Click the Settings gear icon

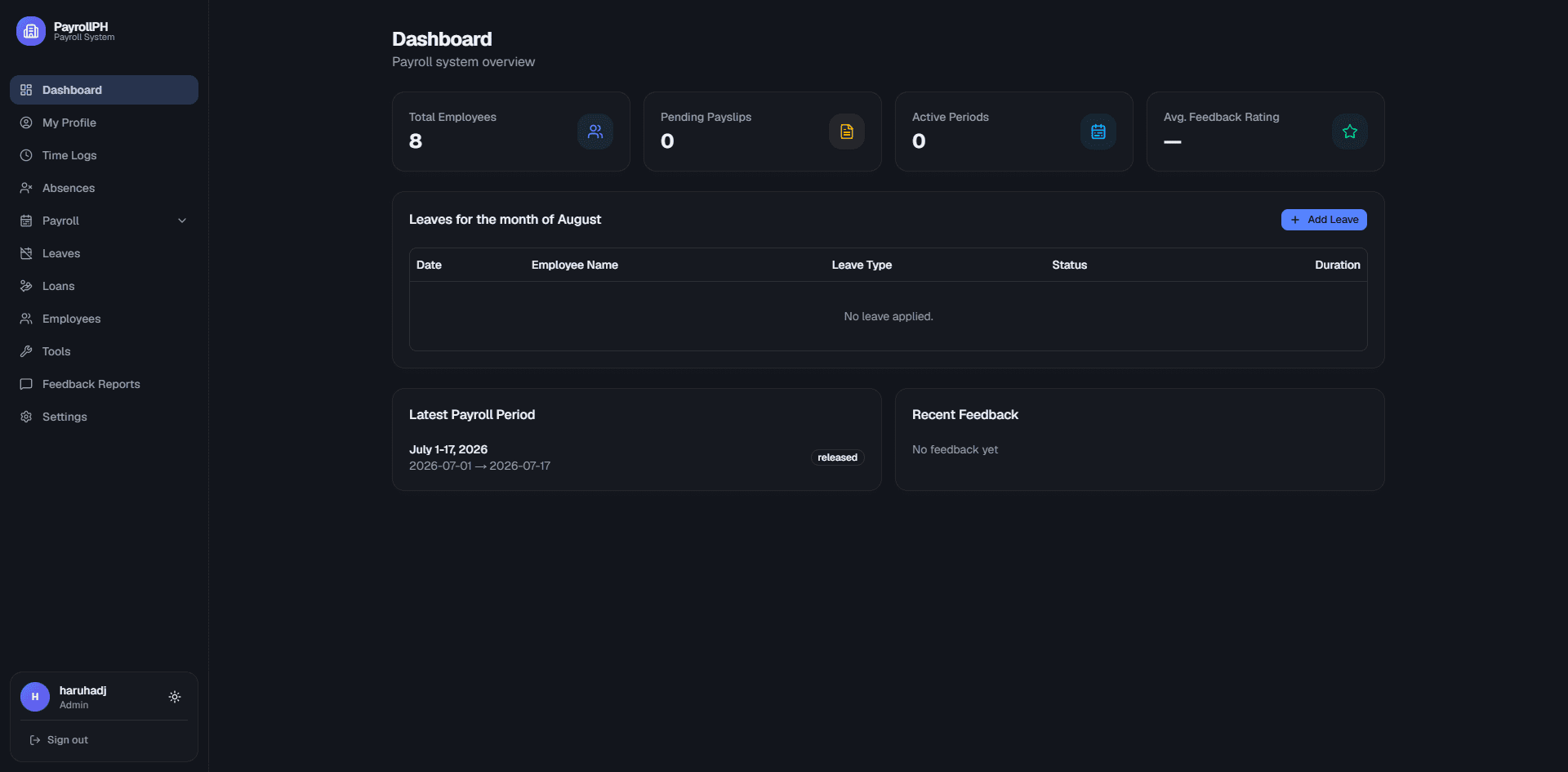click(x=26, y=417)
